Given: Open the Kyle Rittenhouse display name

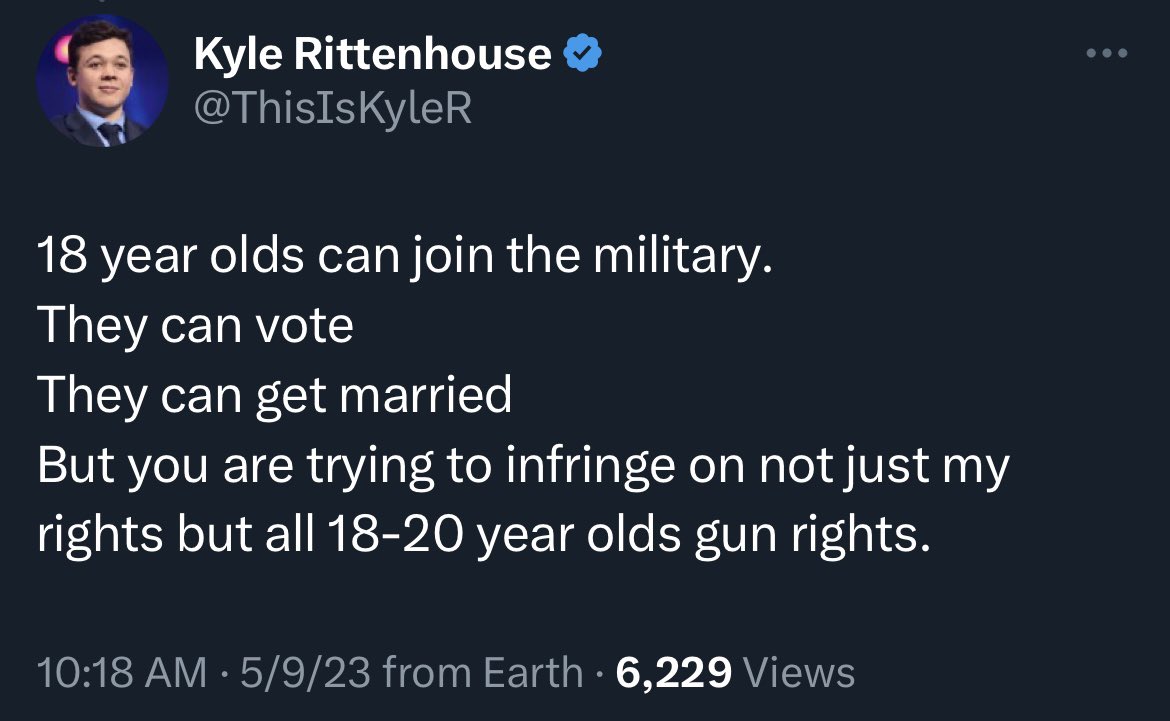Looking at the screenshot, I should pyautogui.click(x=372, y=54).
